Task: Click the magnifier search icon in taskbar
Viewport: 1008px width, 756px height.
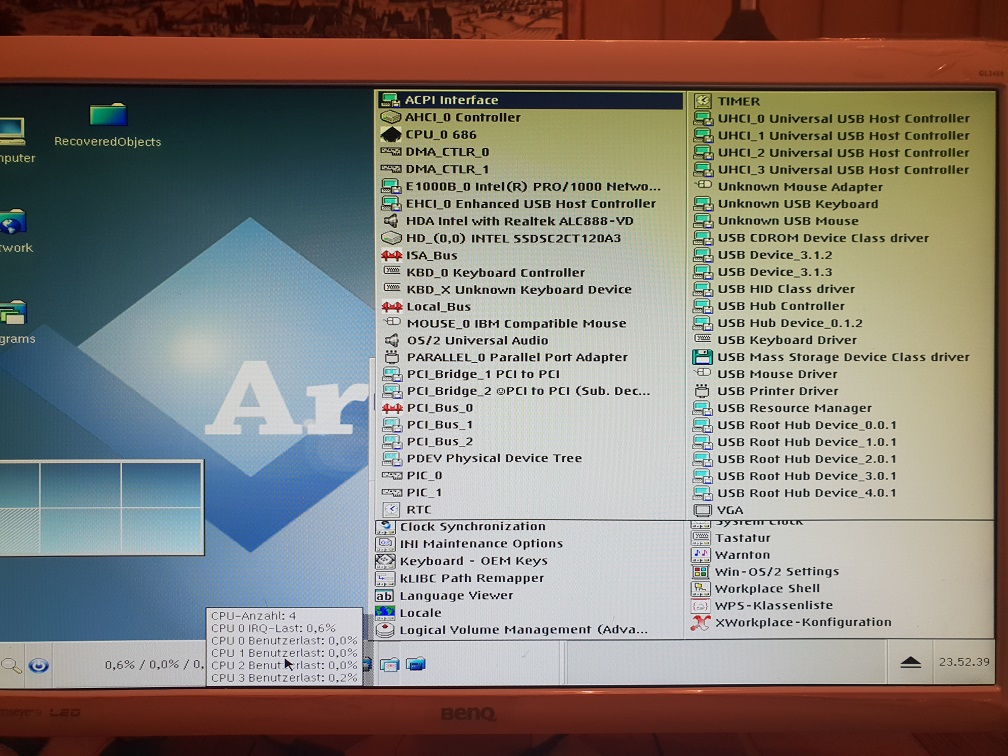Action: coord(11,665)
